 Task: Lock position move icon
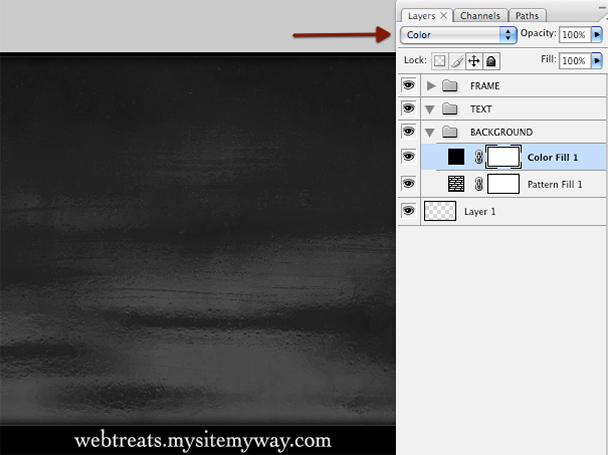(474, 61)
